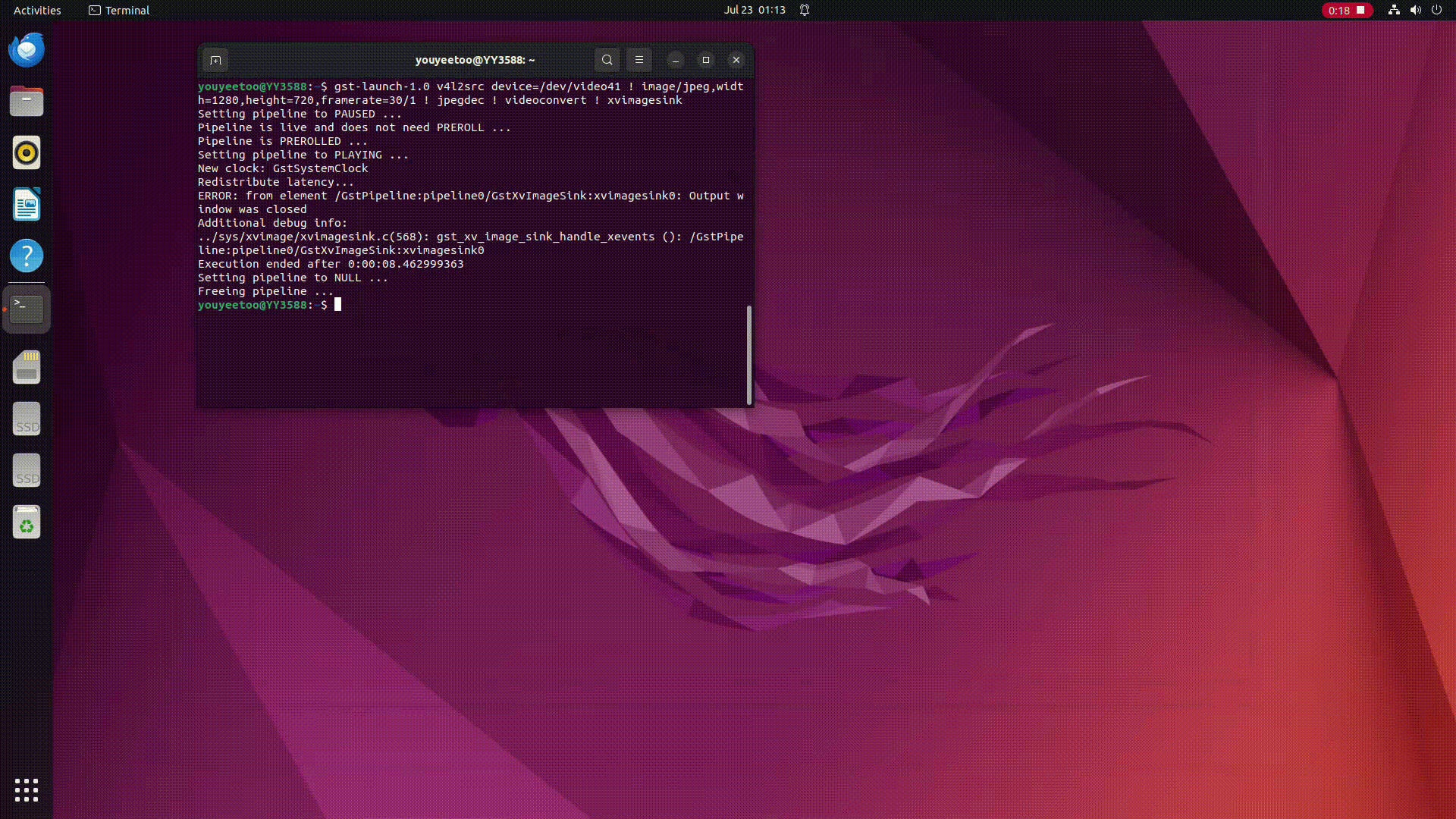Open a new tab in the terminal
Viewport: 1456px width, 819px height.
(x=215, y=60)
